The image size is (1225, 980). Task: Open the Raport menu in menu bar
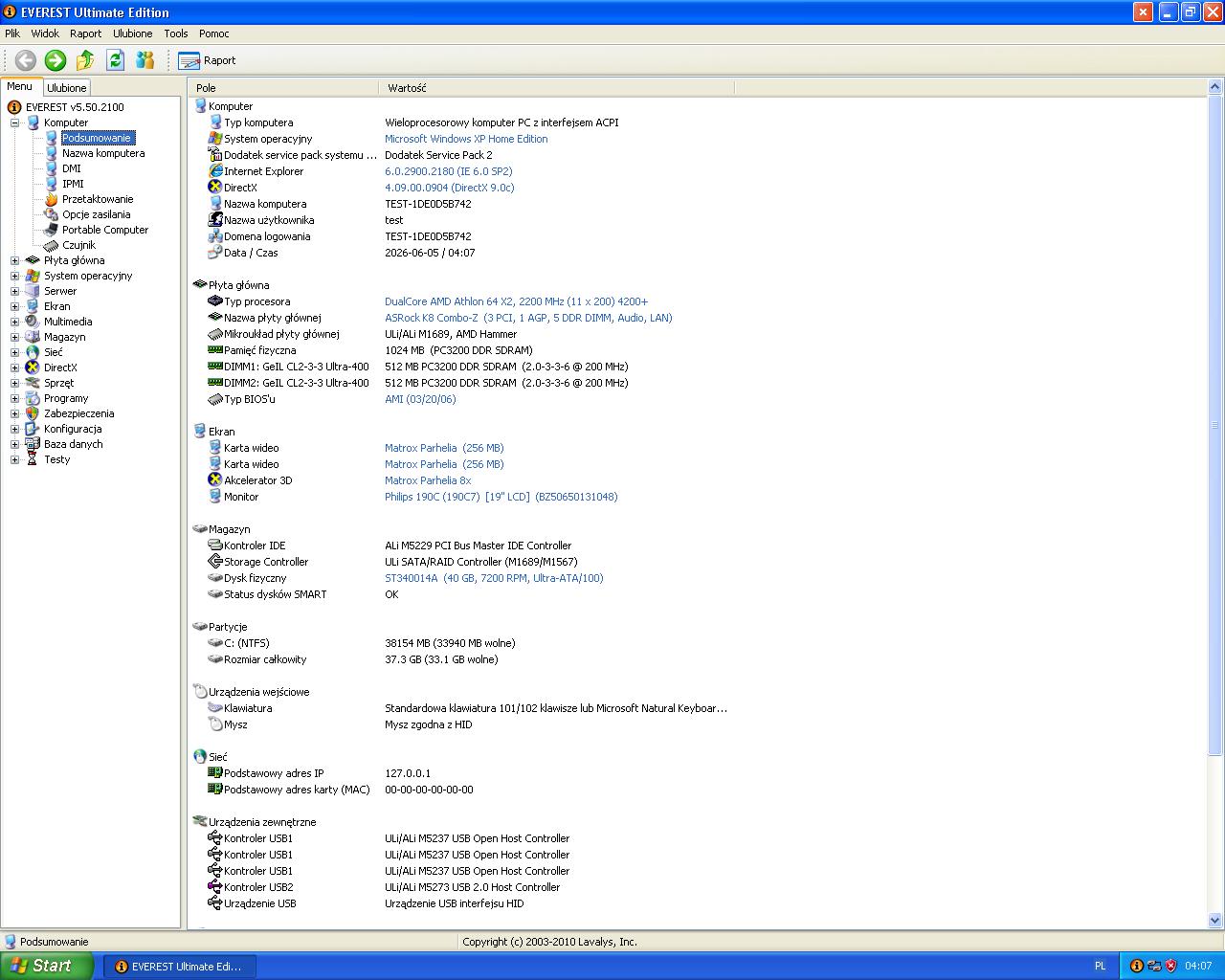click(86, 33)
